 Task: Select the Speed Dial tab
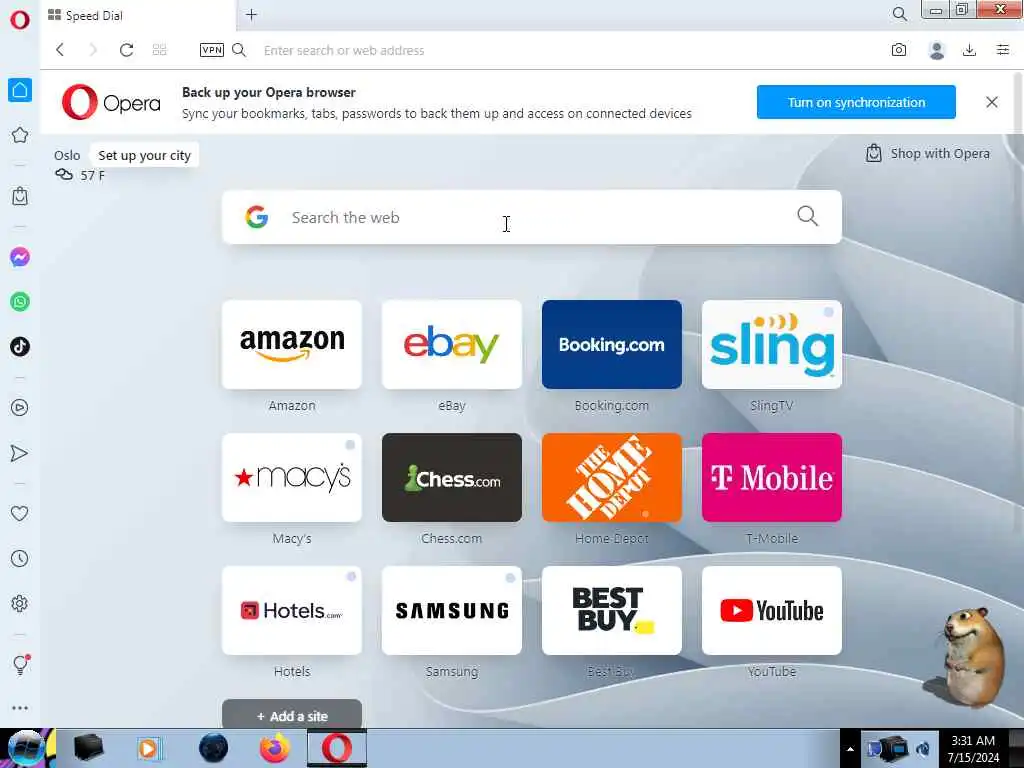(x=137, y=16)
